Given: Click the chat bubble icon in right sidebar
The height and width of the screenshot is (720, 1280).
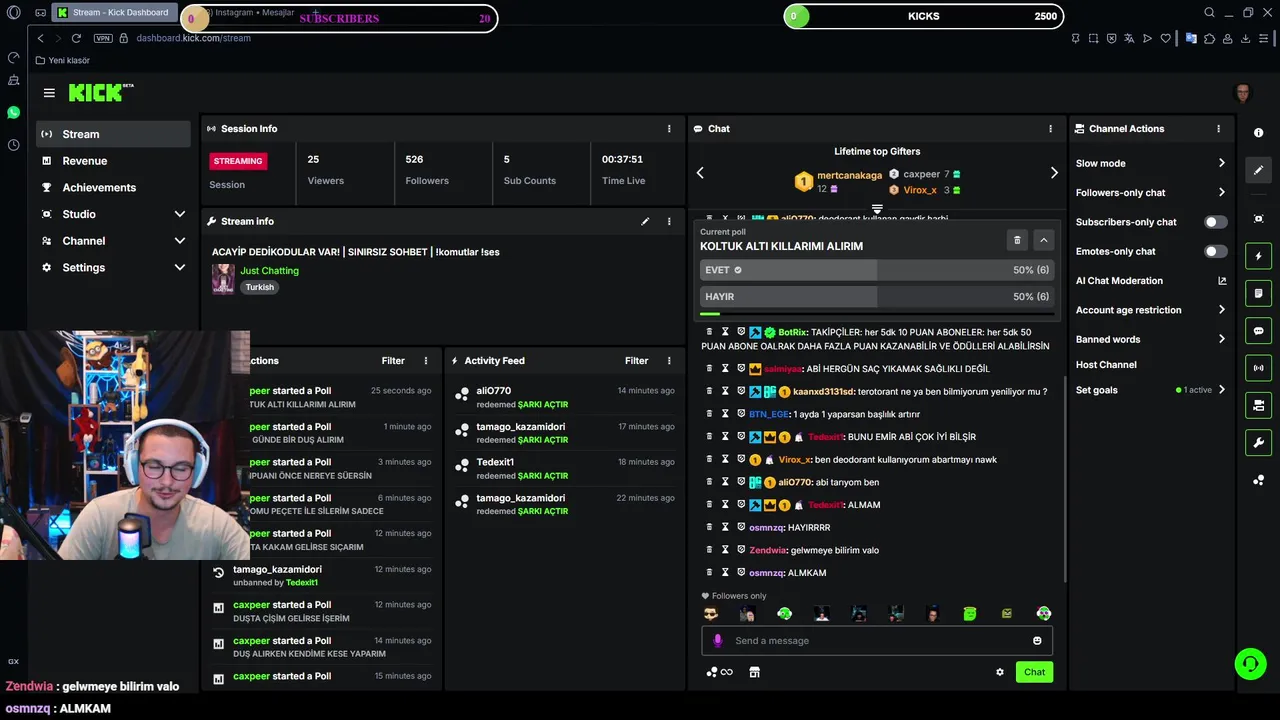Looking at the screenshot, I should (x=1258, y=331).
